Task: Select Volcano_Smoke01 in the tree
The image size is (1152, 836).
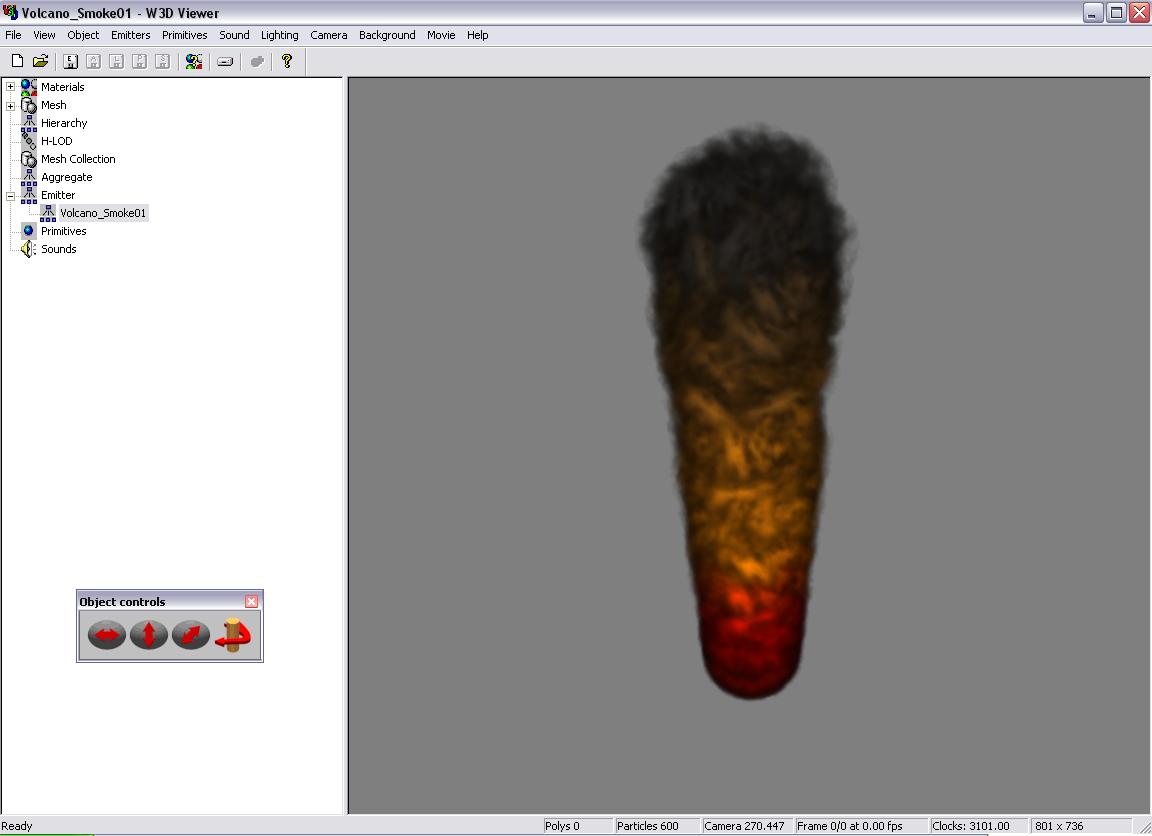Action: pos(103,213)
